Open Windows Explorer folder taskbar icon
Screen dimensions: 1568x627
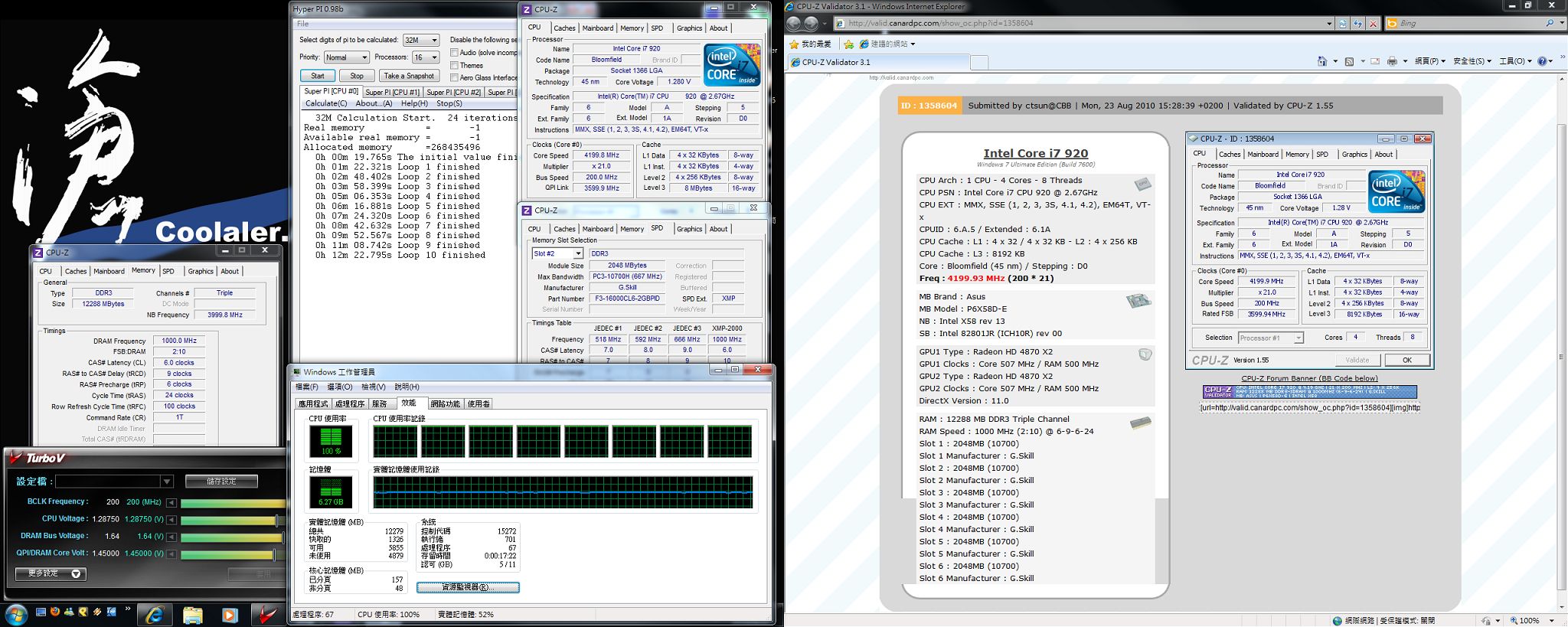193,615
